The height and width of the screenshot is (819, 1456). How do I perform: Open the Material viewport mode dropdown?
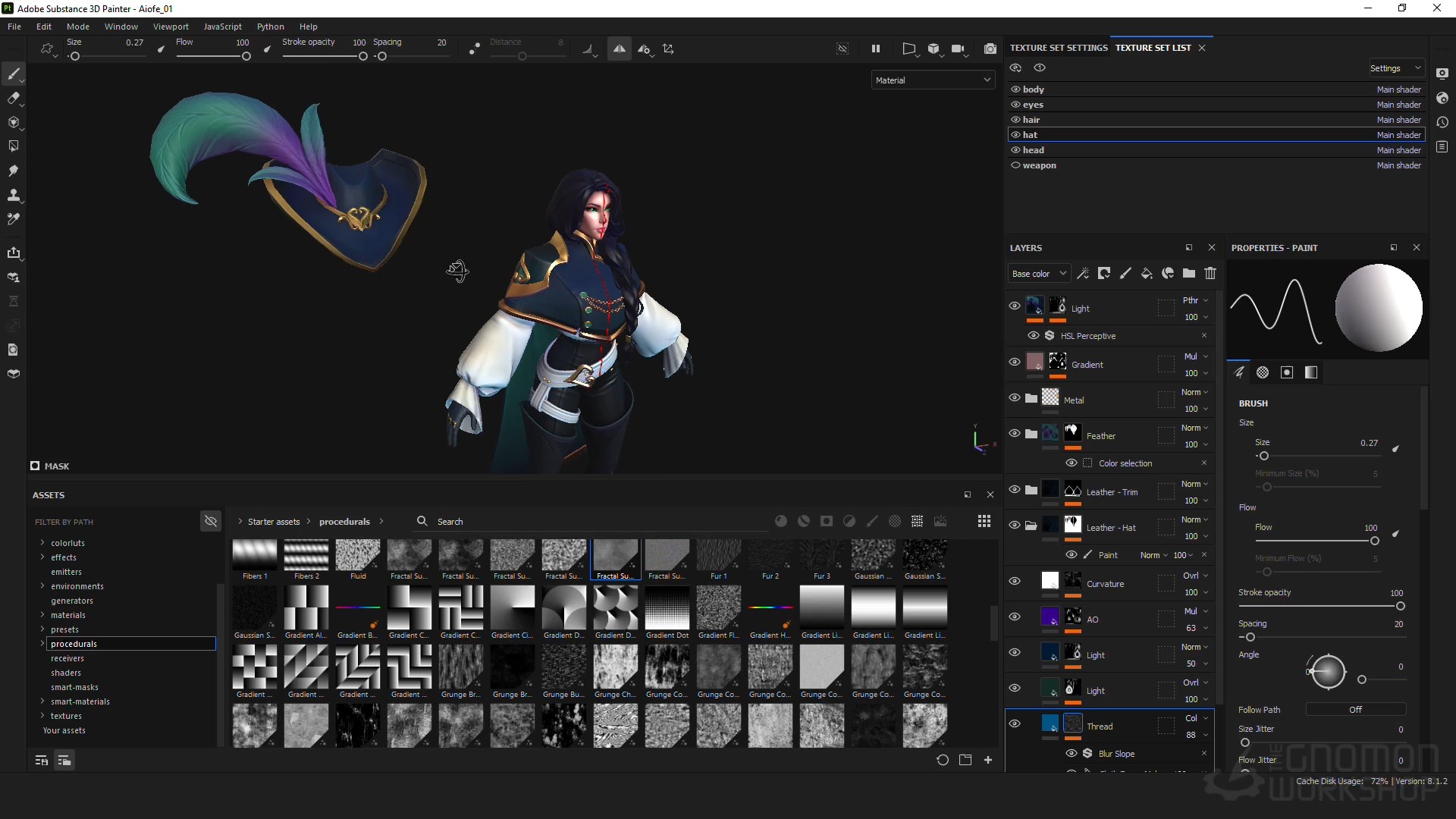tap(933, 80)
